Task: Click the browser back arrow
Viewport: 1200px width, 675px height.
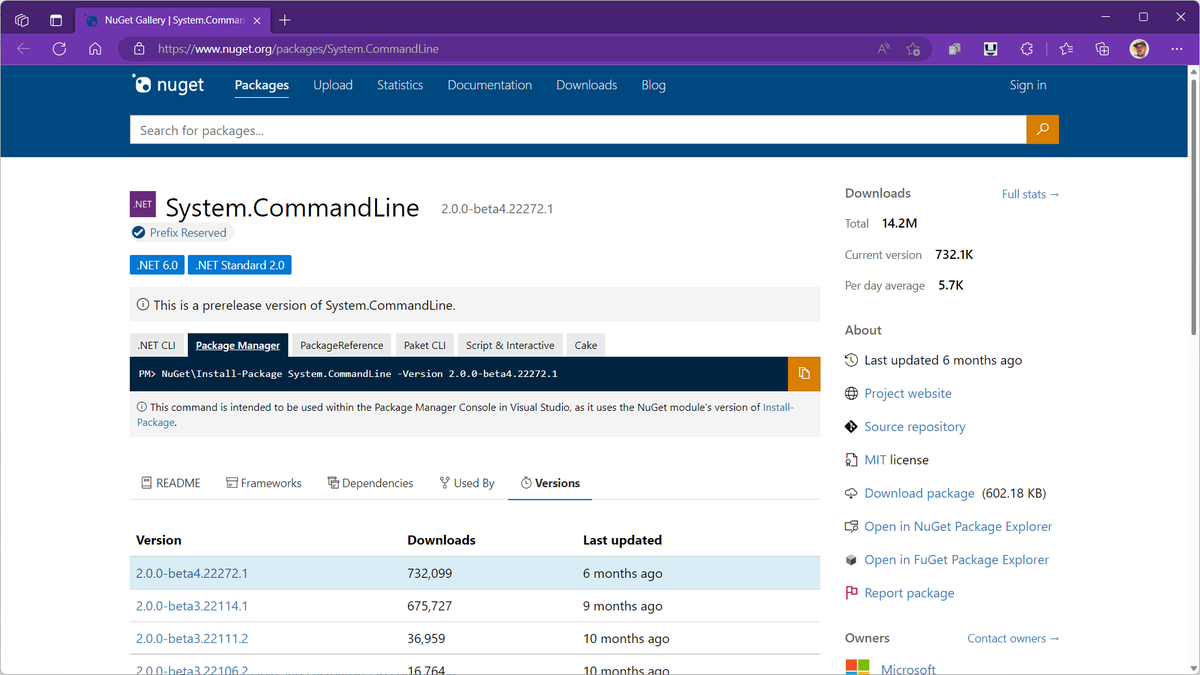Action: pyautogui.click(x=24, y=48)
